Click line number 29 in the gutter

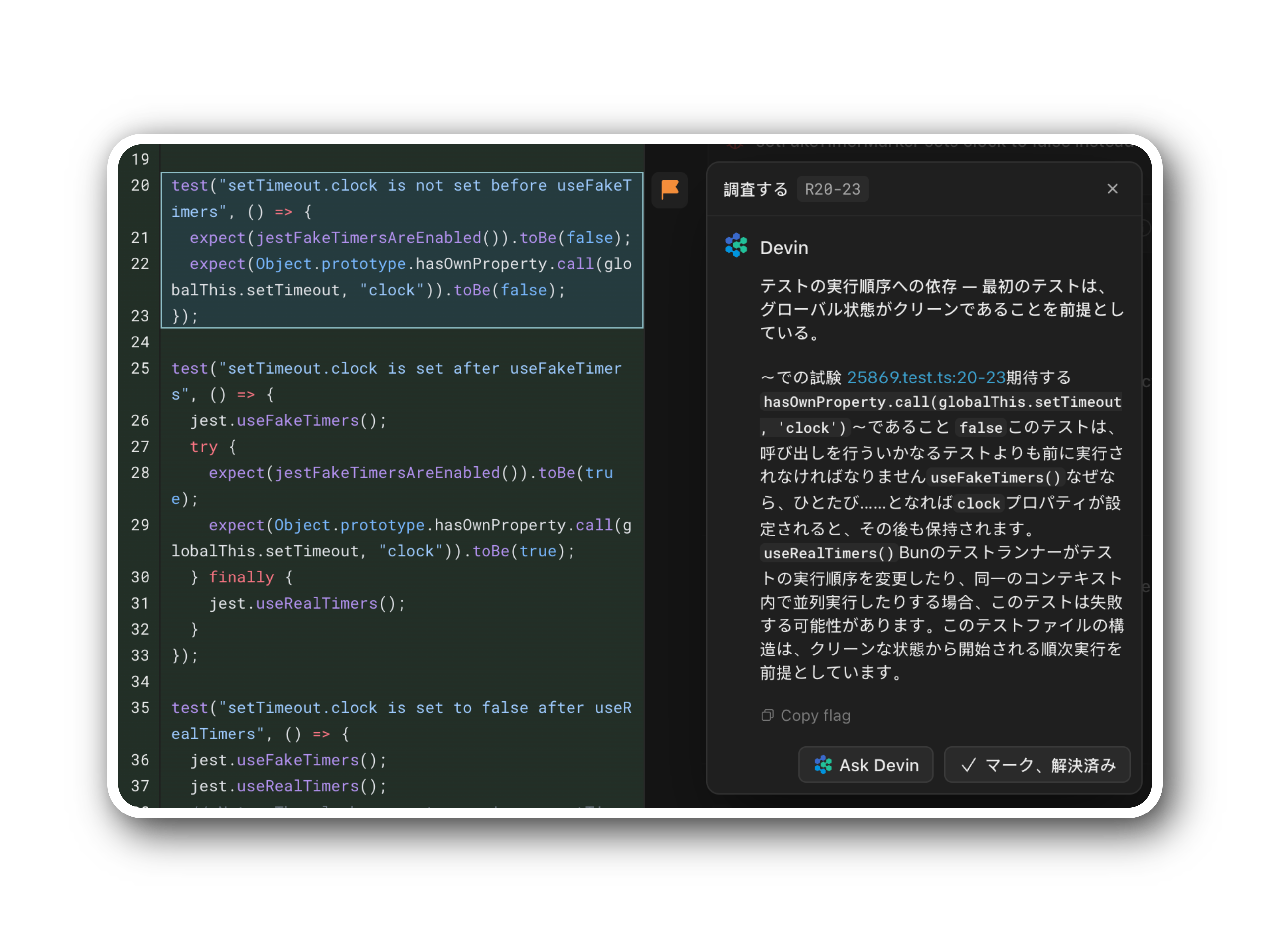point(140,525)
